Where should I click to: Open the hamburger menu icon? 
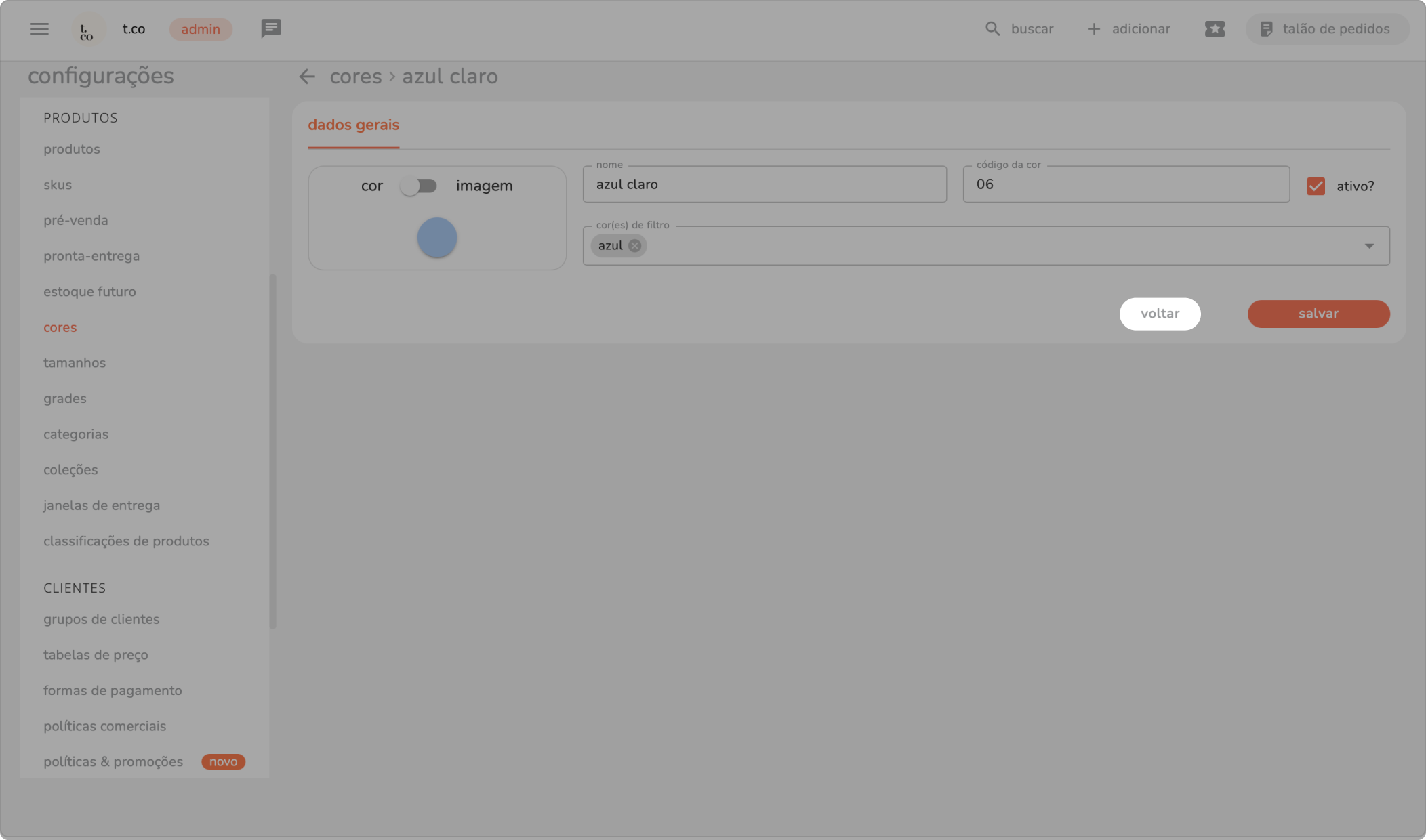point(39,29)
